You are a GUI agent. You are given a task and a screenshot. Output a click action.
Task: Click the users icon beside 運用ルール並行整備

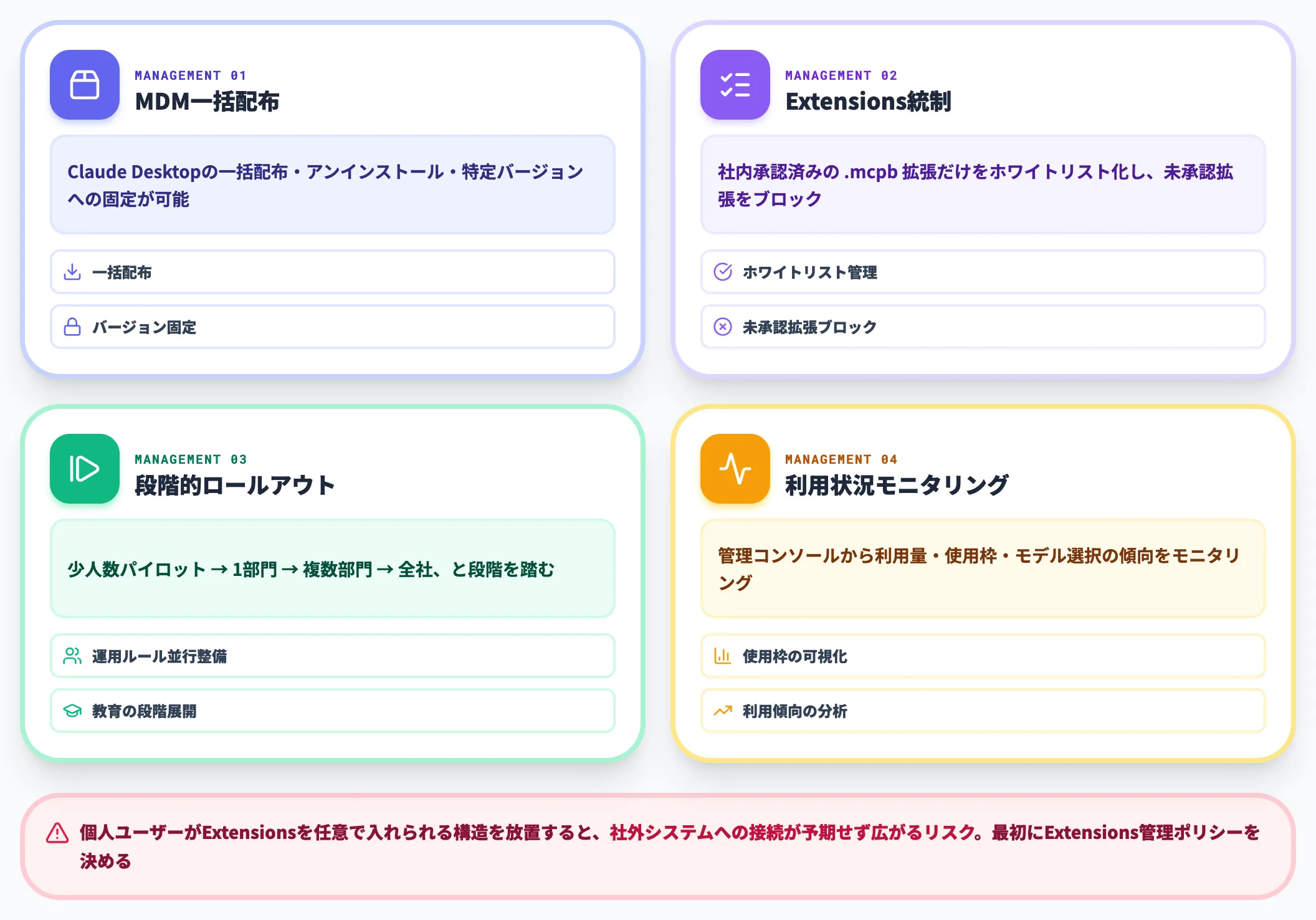point(72,656)
